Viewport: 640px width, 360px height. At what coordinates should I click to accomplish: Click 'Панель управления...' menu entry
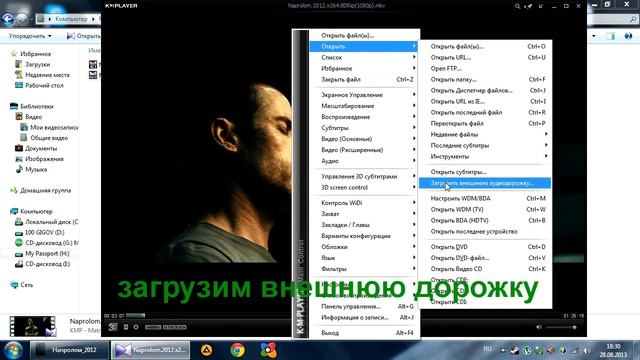364,306
